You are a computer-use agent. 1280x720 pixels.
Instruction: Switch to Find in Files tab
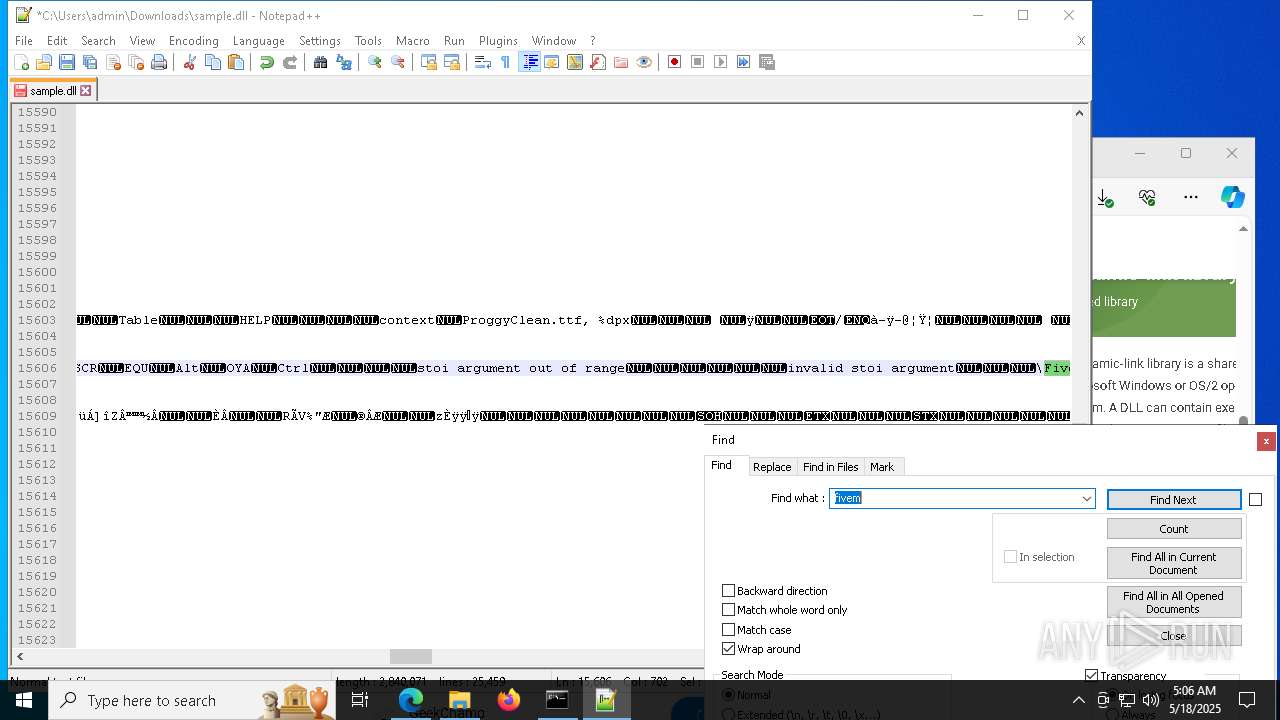tap(830, 467)
